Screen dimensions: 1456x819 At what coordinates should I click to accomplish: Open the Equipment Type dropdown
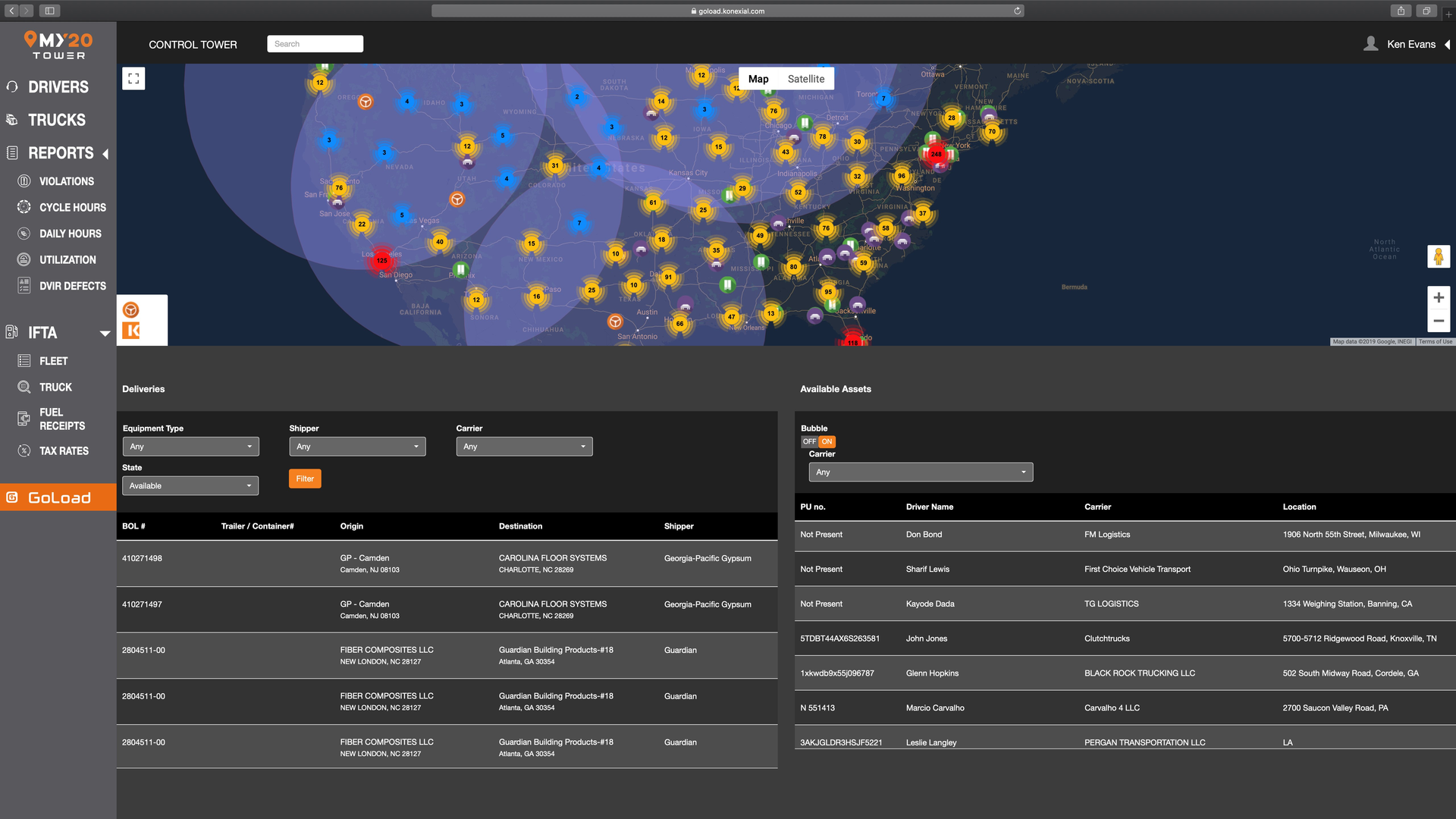point(190,447)
